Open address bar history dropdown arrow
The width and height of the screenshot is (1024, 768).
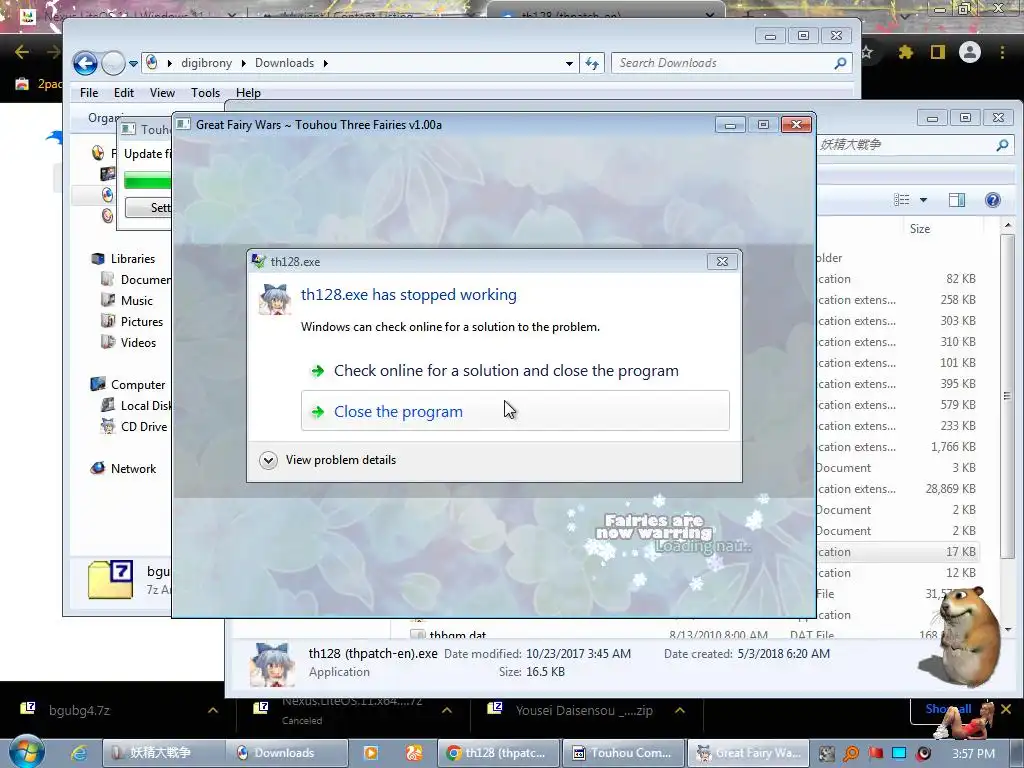click(x=569, y=63)
